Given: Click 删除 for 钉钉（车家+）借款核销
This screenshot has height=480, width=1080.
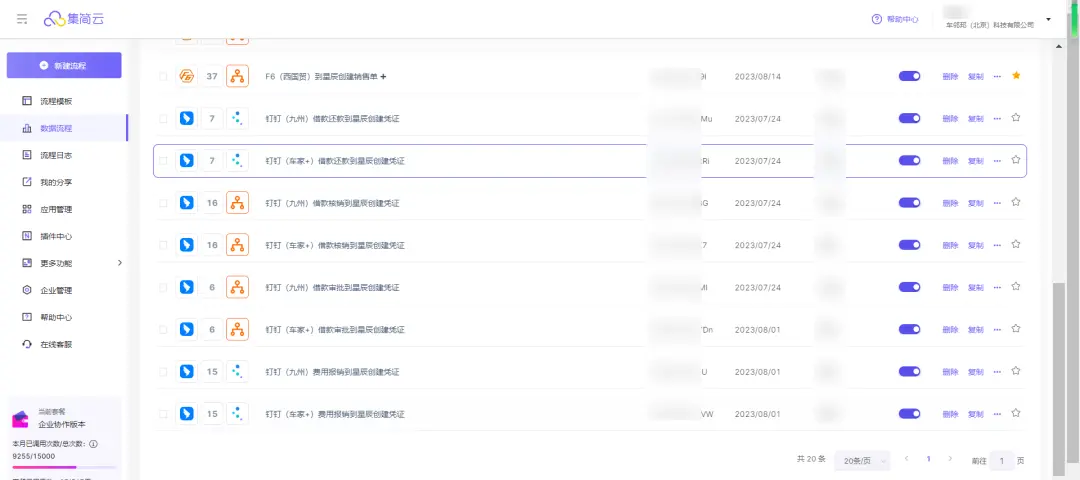Looking at the screenshot, I should 950,245.
